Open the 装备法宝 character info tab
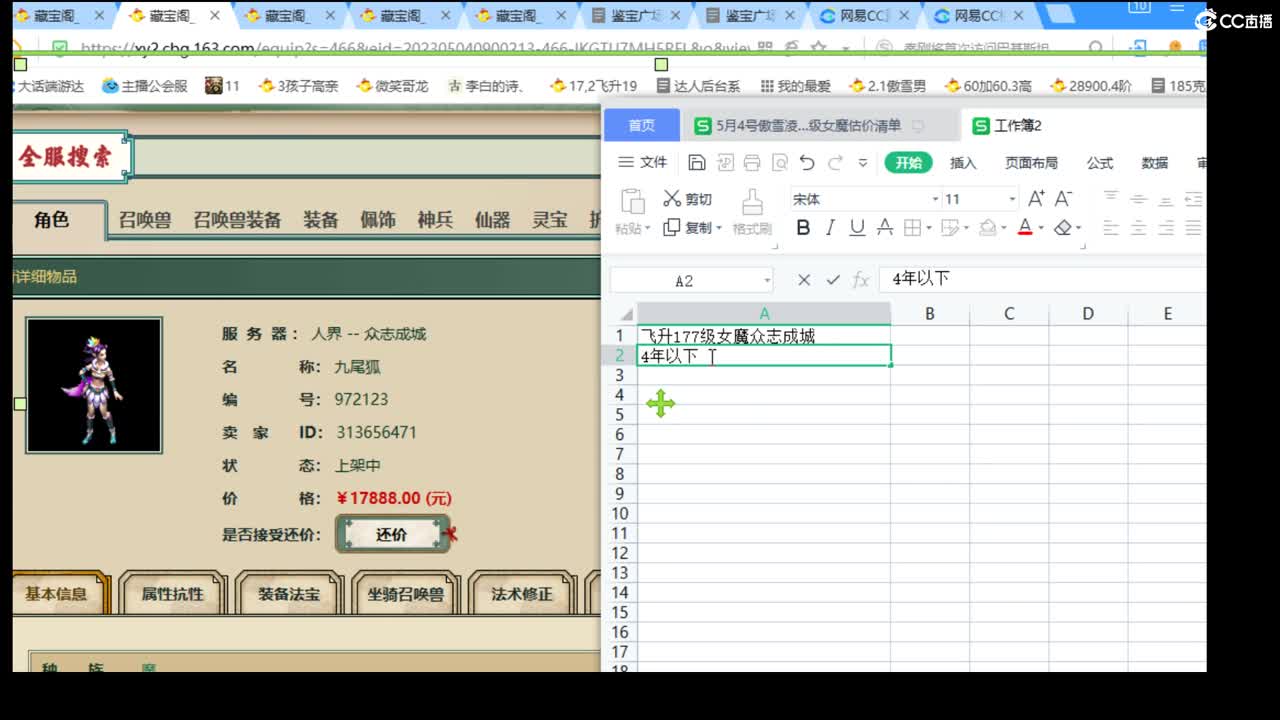 [x=289, y=593]
